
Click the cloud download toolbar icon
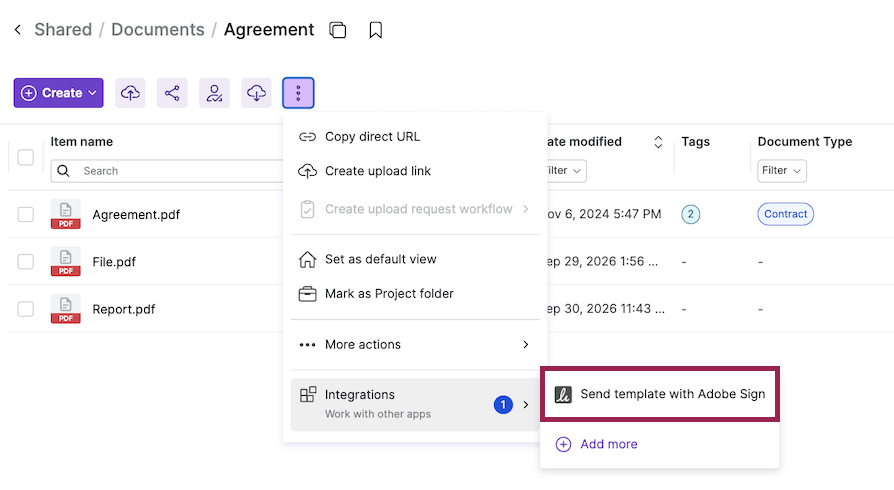256,93
